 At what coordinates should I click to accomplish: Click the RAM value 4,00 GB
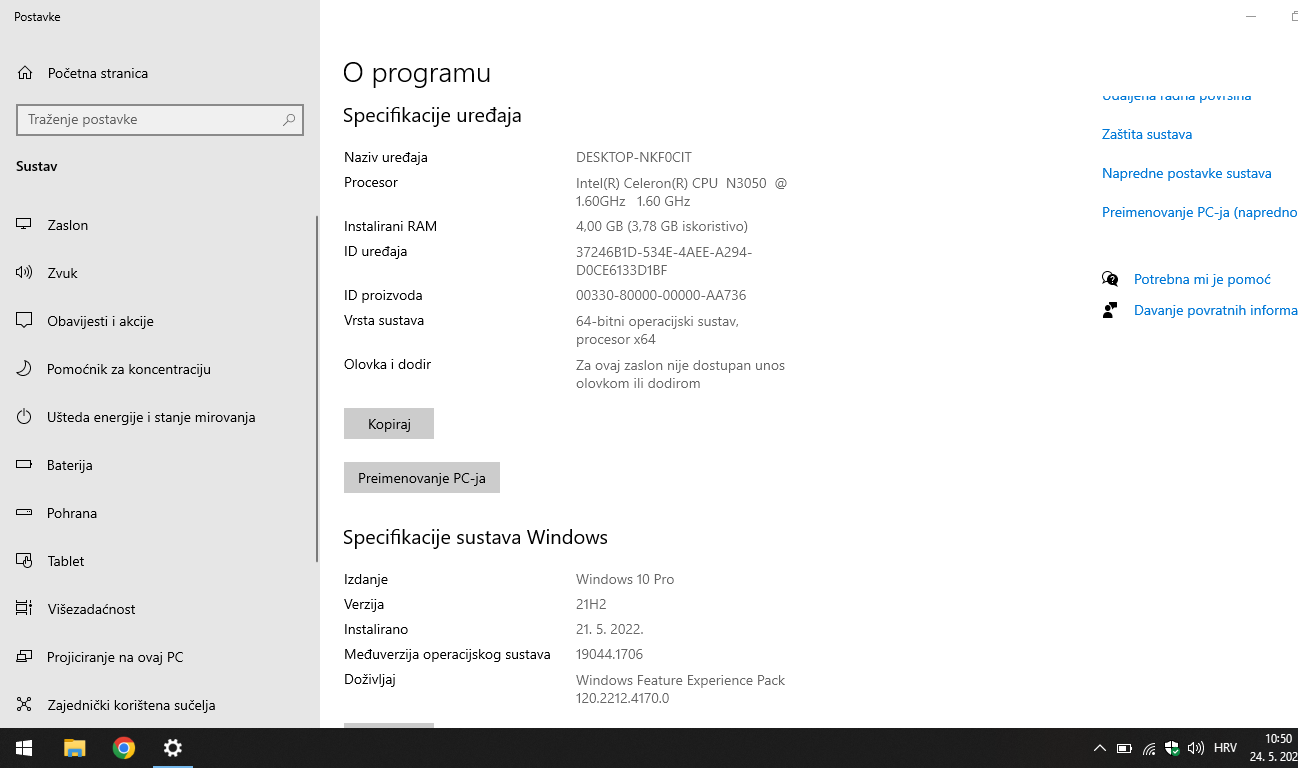pyautogui.click(x=662, y=226)
